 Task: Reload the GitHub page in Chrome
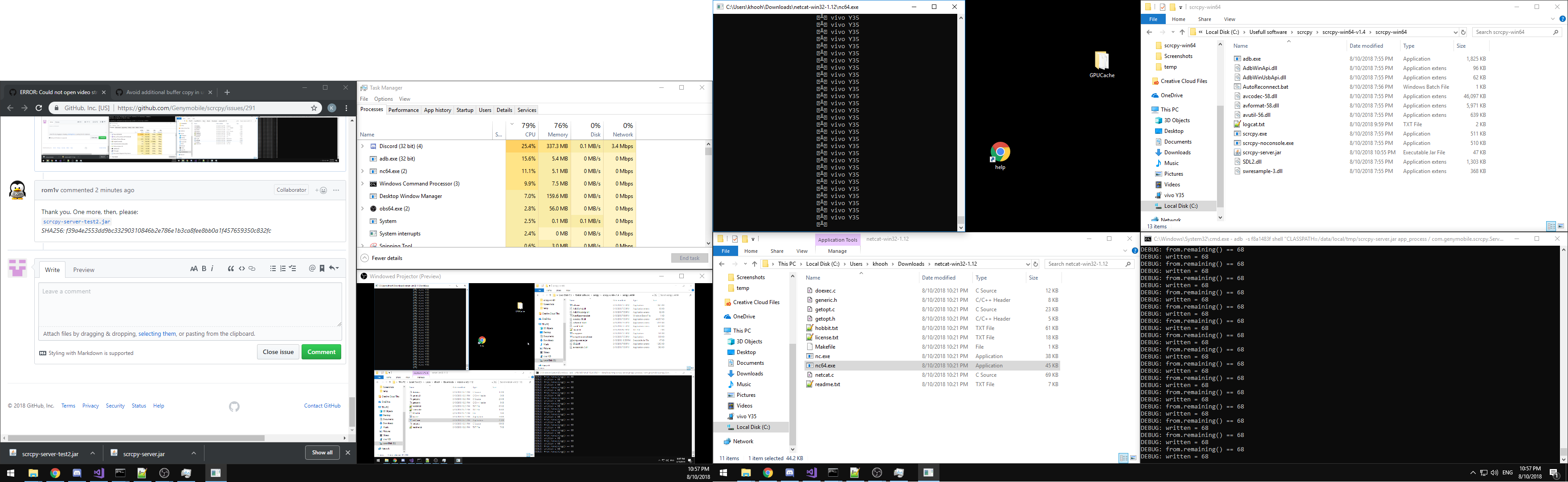[39, 108]
